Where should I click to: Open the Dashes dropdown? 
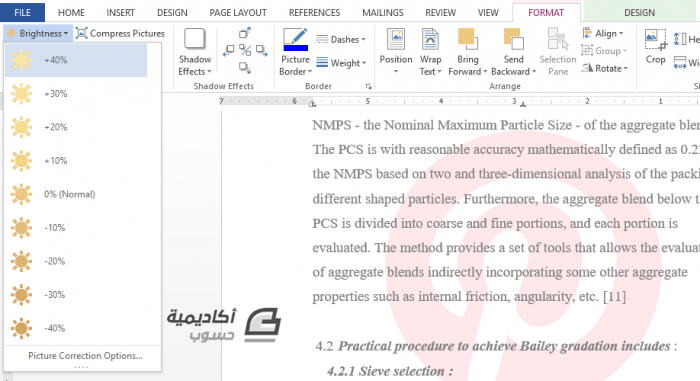tap(341, 40)
